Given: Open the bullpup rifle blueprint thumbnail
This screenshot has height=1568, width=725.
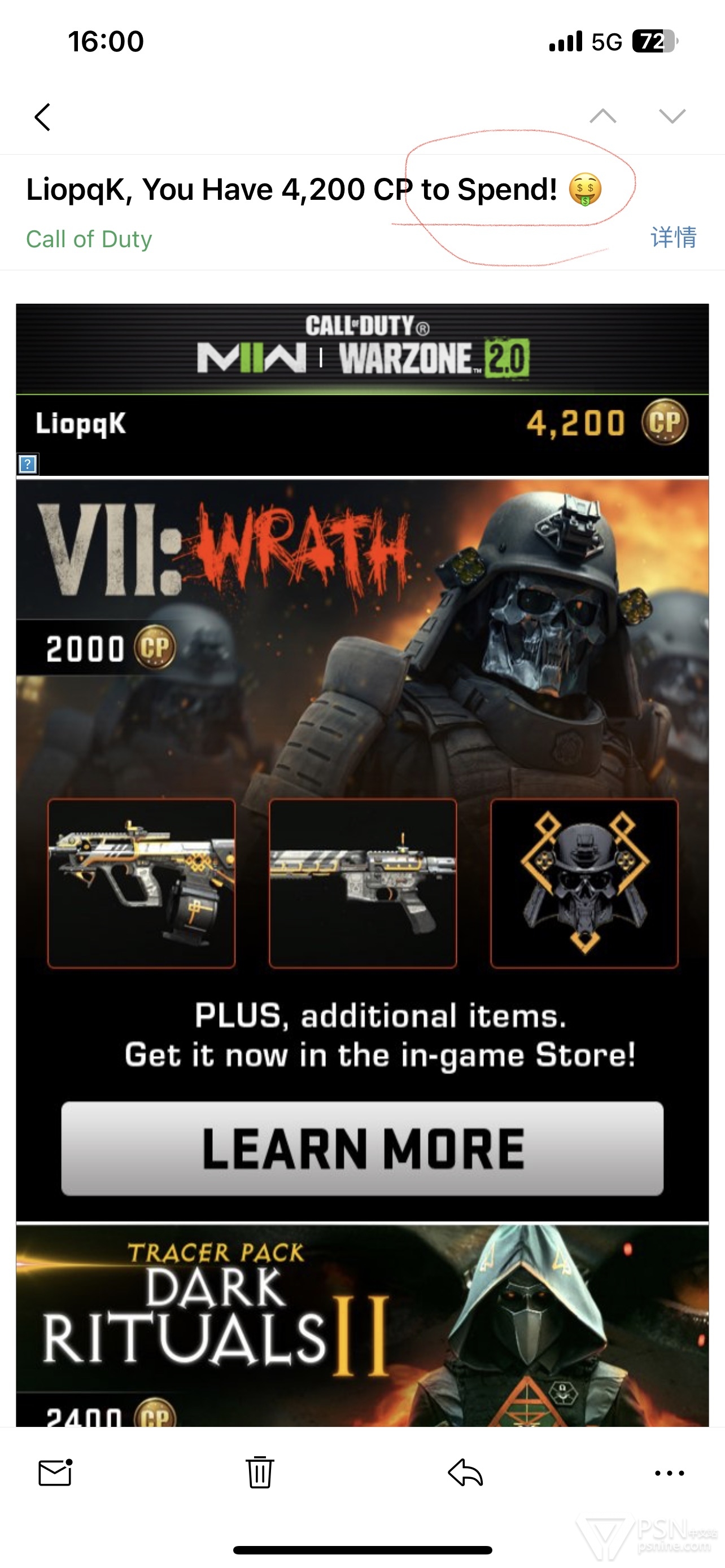Looking at the screenshot, I should coord(141,883).
